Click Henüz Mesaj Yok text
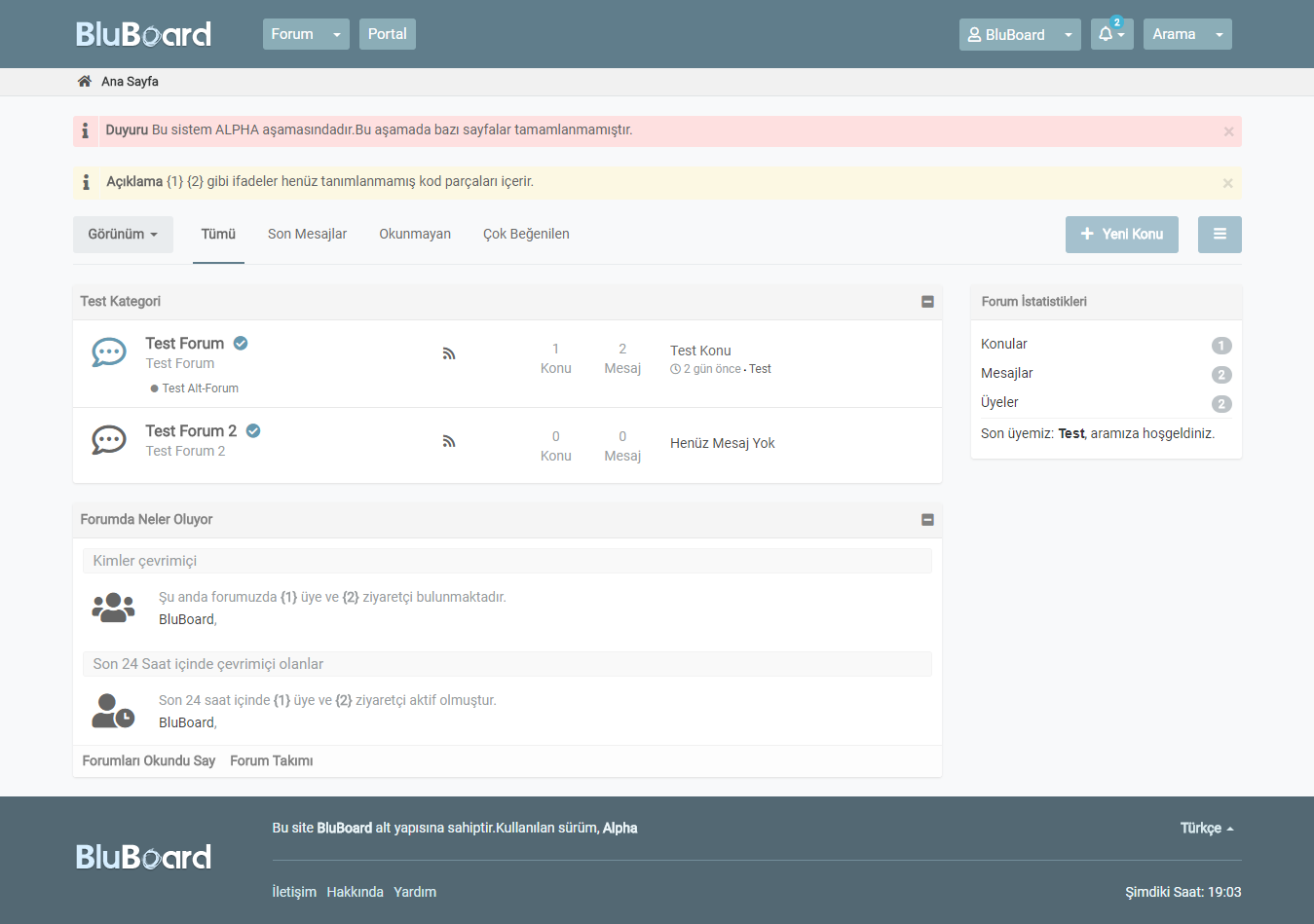This screenshot has height=924, width=1314. tap(723, 444)
